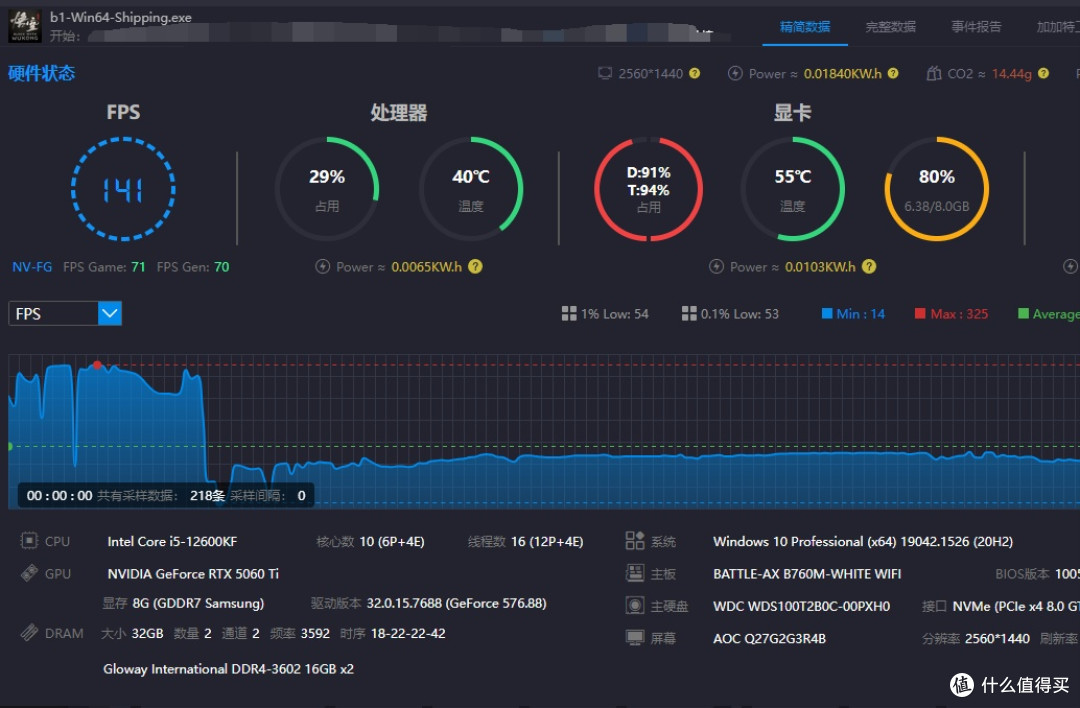Open the 事件报告 tab

[x=976, y=27]
